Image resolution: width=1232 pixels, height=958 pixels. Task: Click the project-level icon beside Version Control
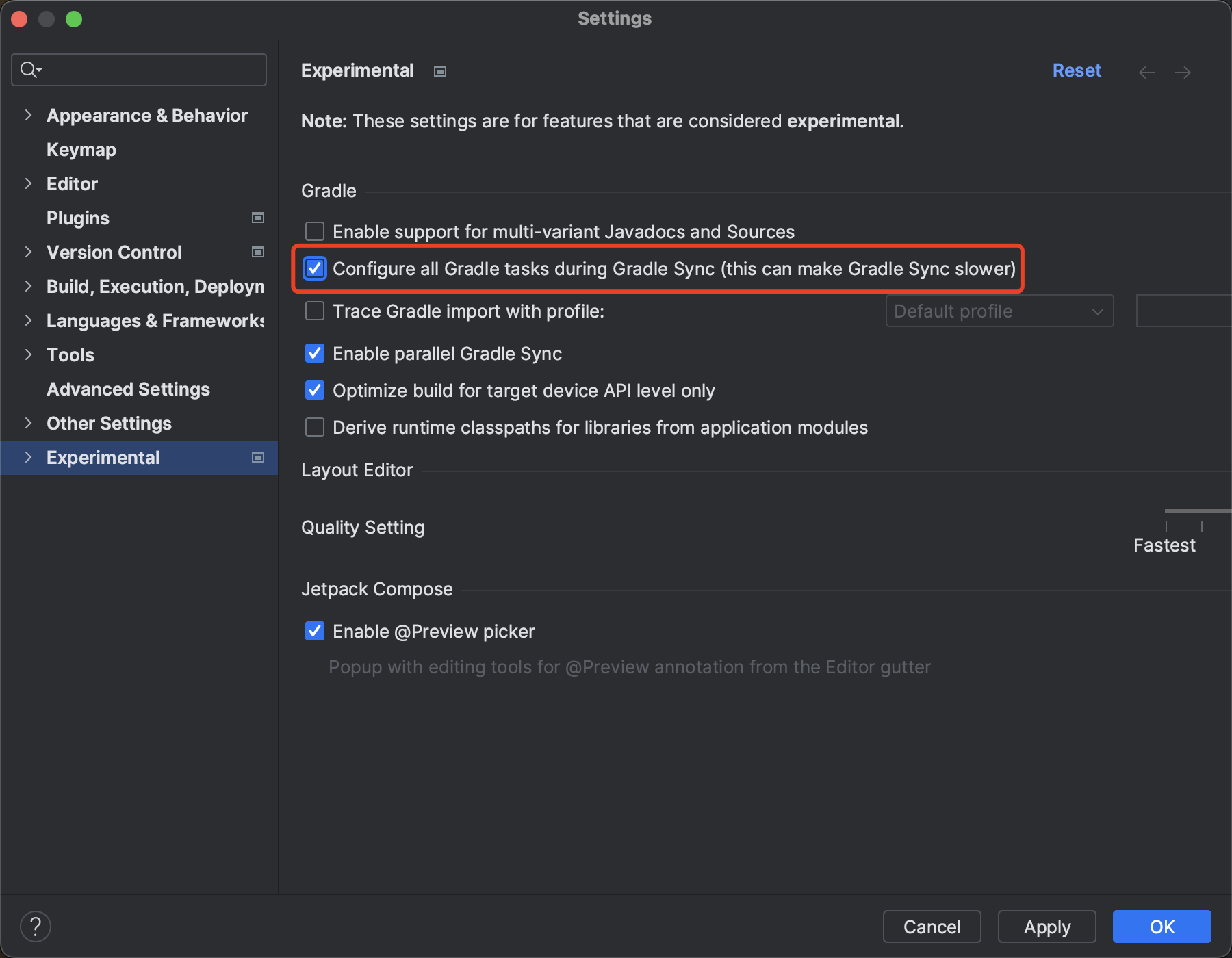258,253
